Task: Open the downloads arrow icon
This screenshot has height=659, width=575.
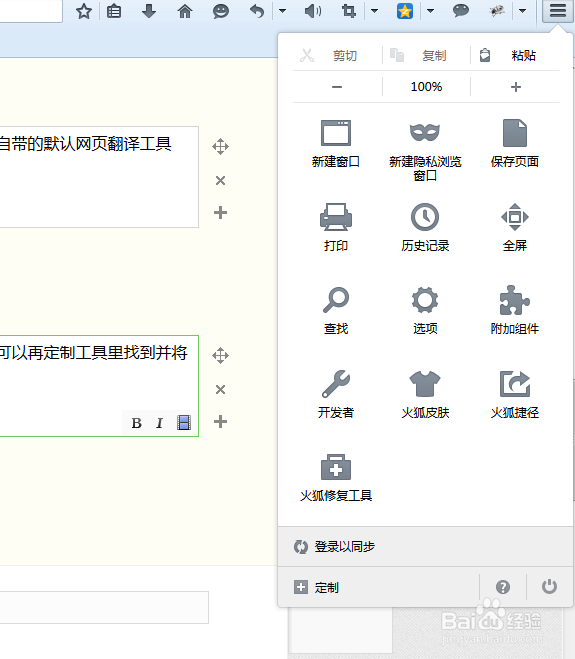Action: (x=149, y=11)
